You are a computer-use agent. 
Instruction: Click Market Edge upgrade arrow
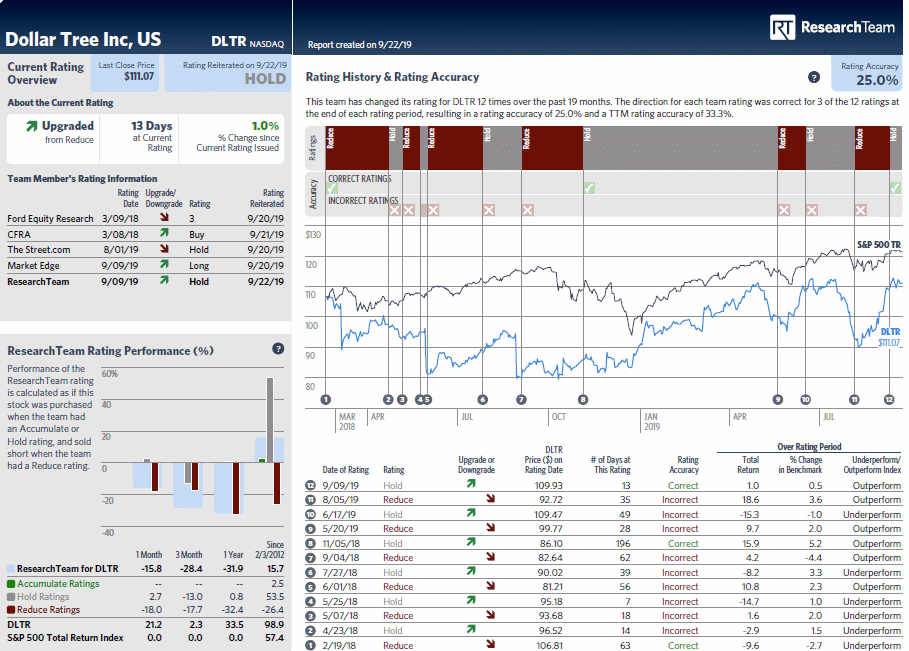165,264
